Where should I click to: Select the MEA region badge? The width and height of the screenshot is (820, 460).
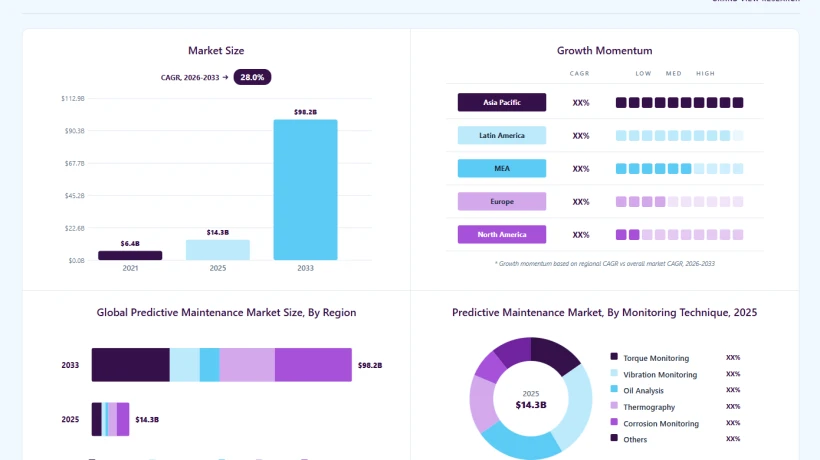(502, 168)
